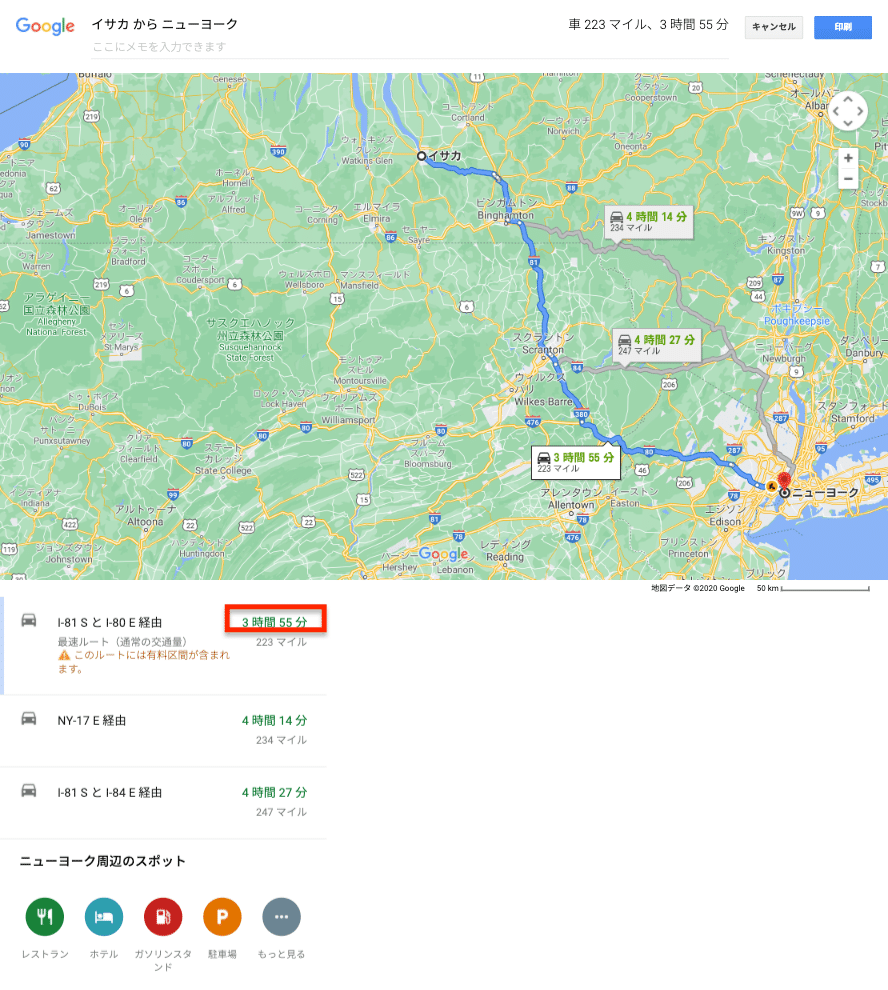
Task: Click the キャンセル cancel button
Action: 774,27
